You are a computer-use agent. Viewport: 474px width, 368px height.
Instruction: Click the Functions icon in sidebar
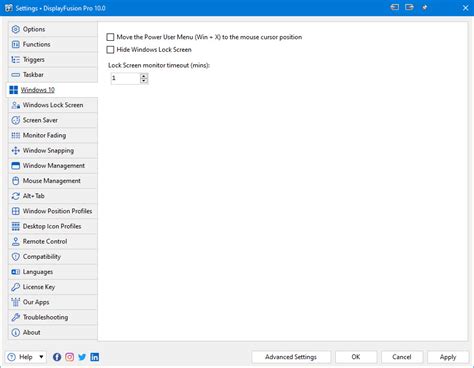[x=15, y=44]
